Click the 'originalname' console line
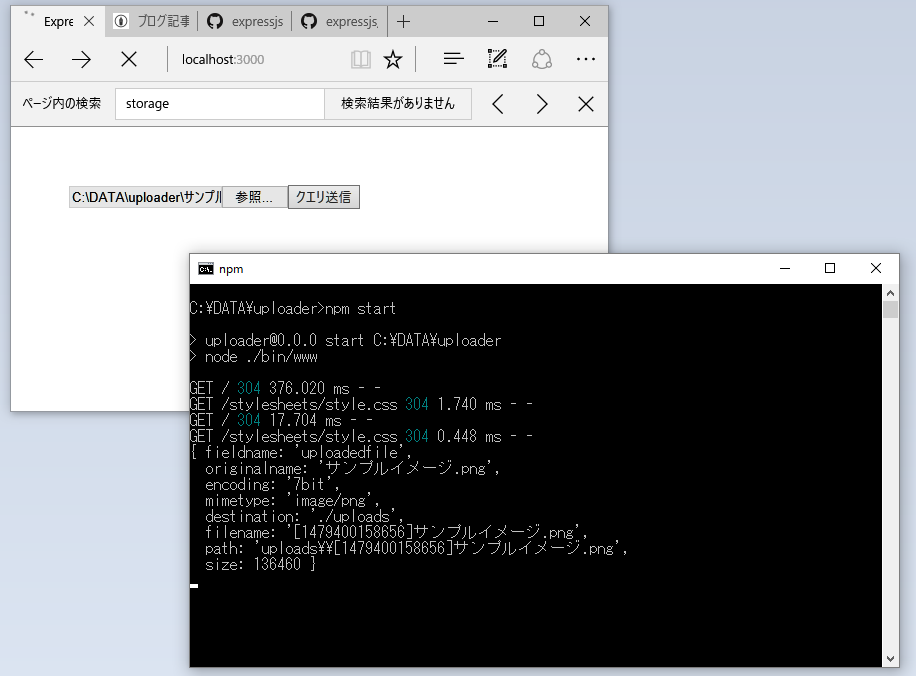Viewport: 916px width, 676px height. (x=352, y=468)
